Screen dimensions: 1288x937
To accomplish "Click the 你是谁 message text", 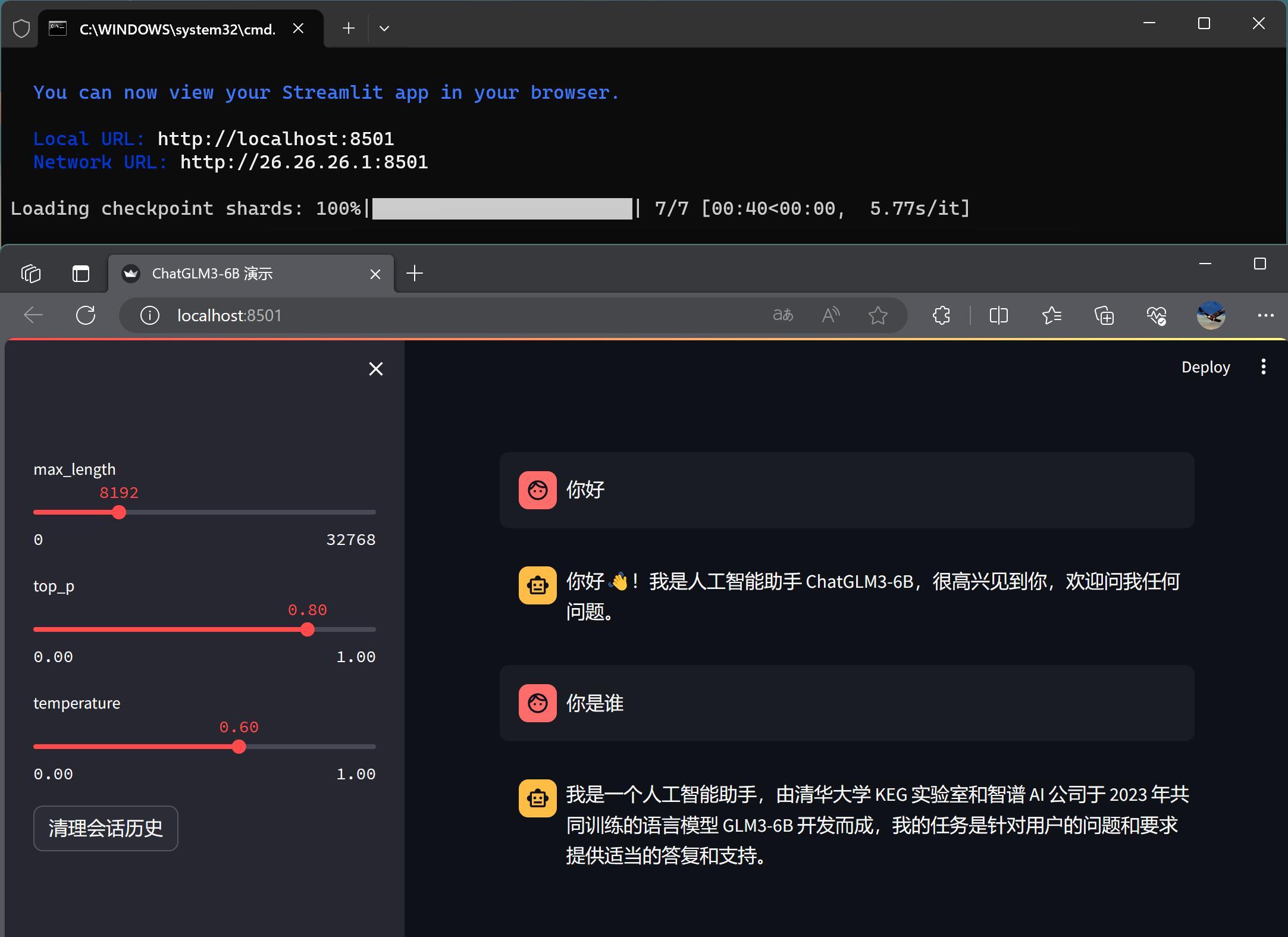I will pos(595,703).
